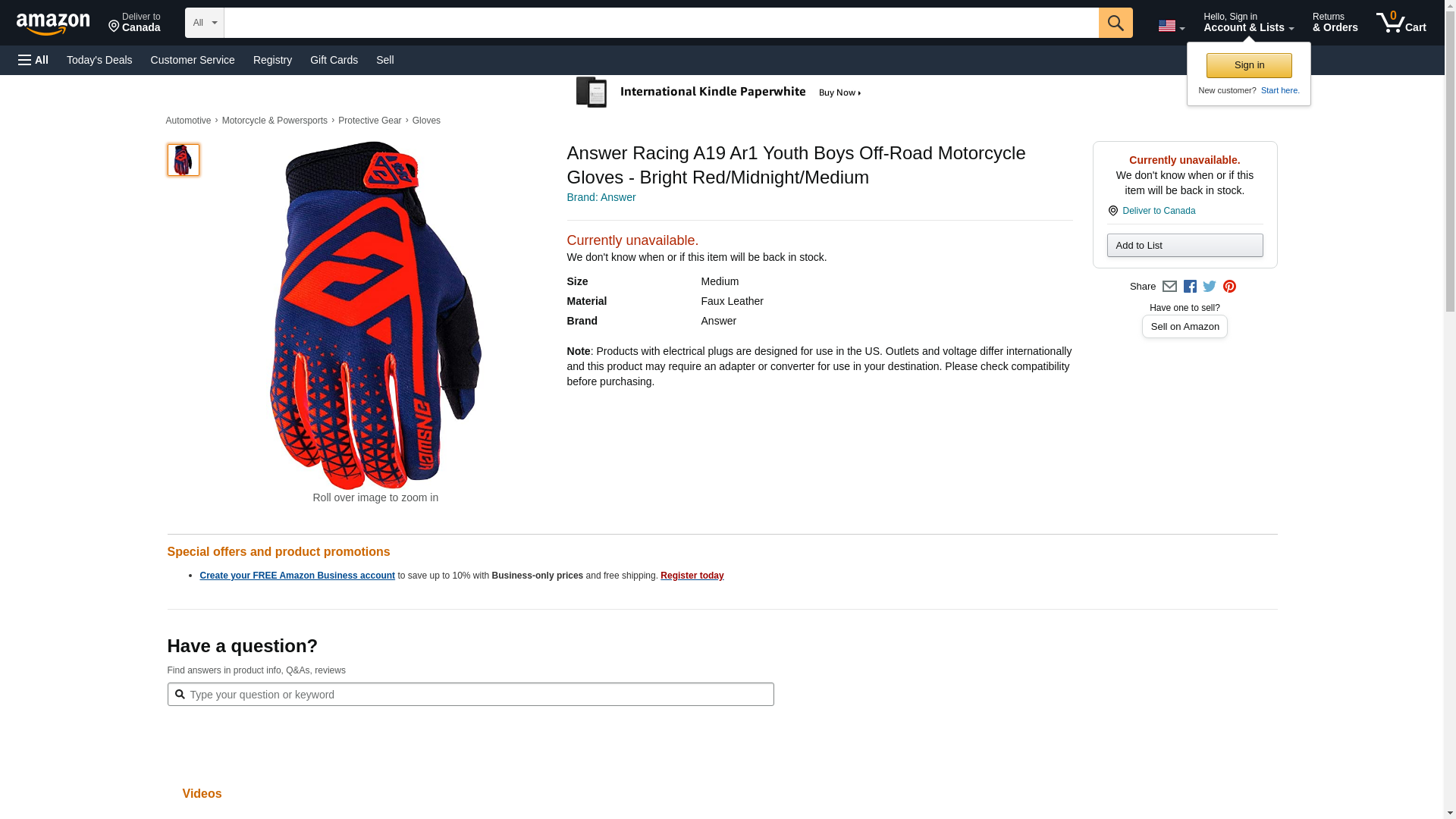The width and height of the screenshot is (1456, 819).
Task: Share product via email icon
Action: pos(1169,287)
